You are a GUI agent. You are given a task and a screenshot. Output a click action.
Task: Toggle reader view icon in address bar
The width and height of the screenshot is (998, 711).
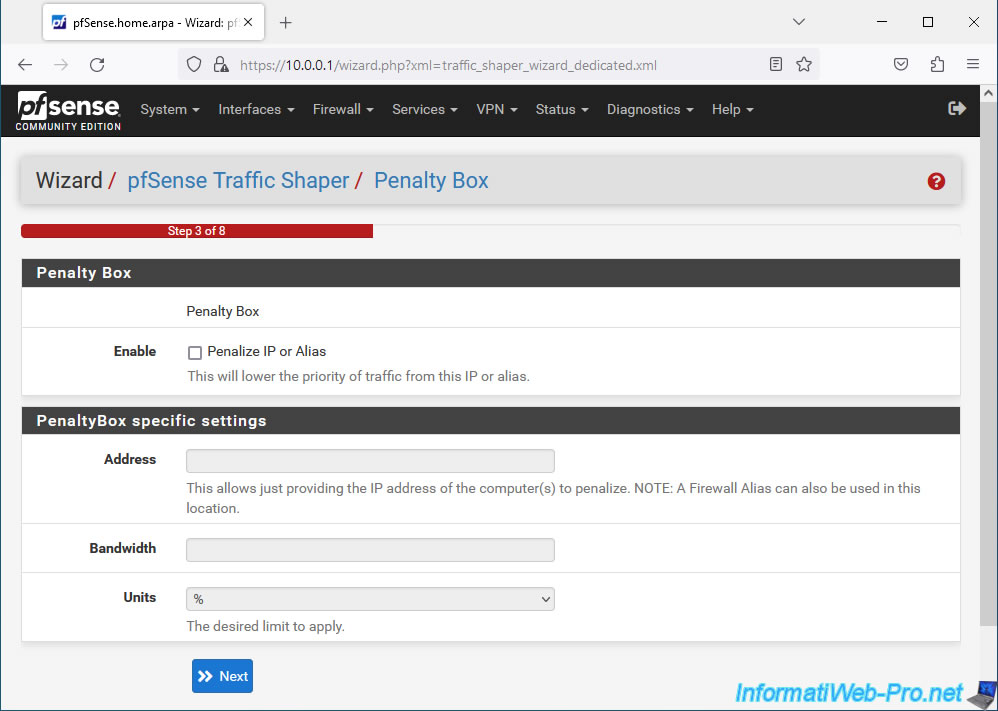coord(775,64)
